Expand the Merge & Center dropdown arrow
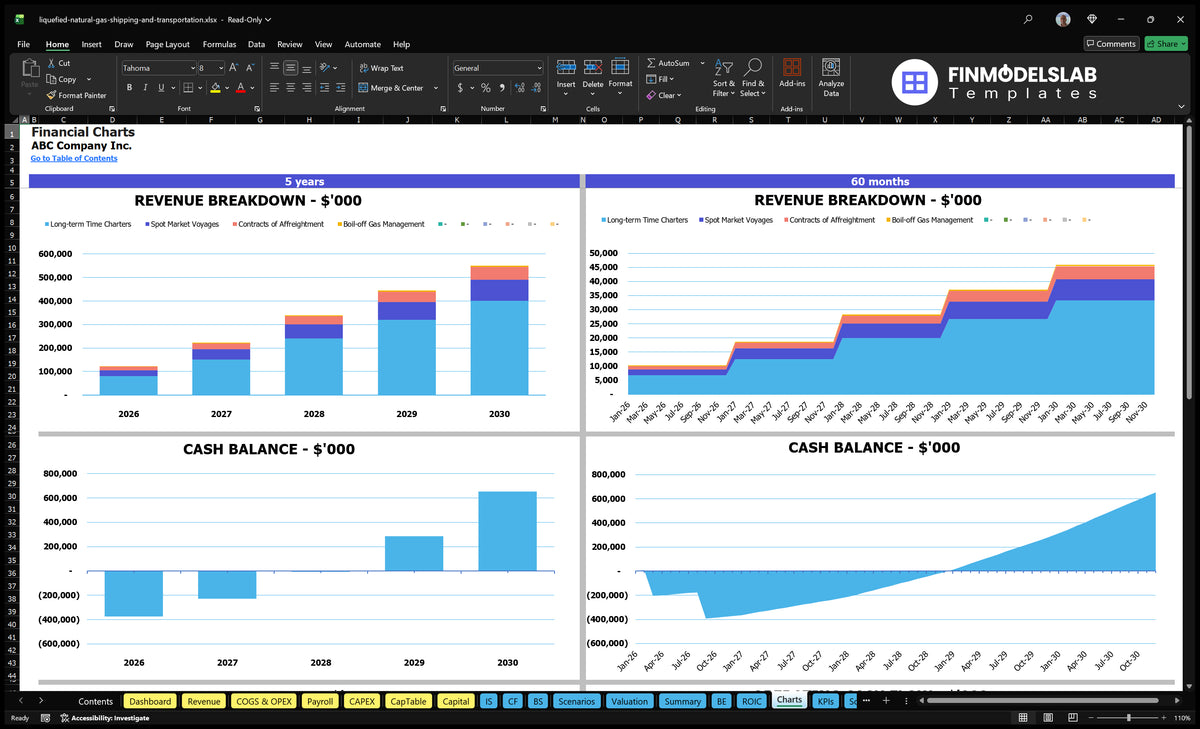 436,88
